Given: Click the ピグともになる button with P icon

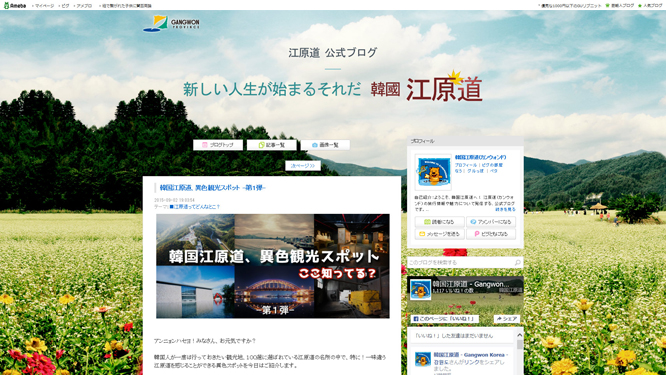Looking at the screenshot, I should (491, 234).
